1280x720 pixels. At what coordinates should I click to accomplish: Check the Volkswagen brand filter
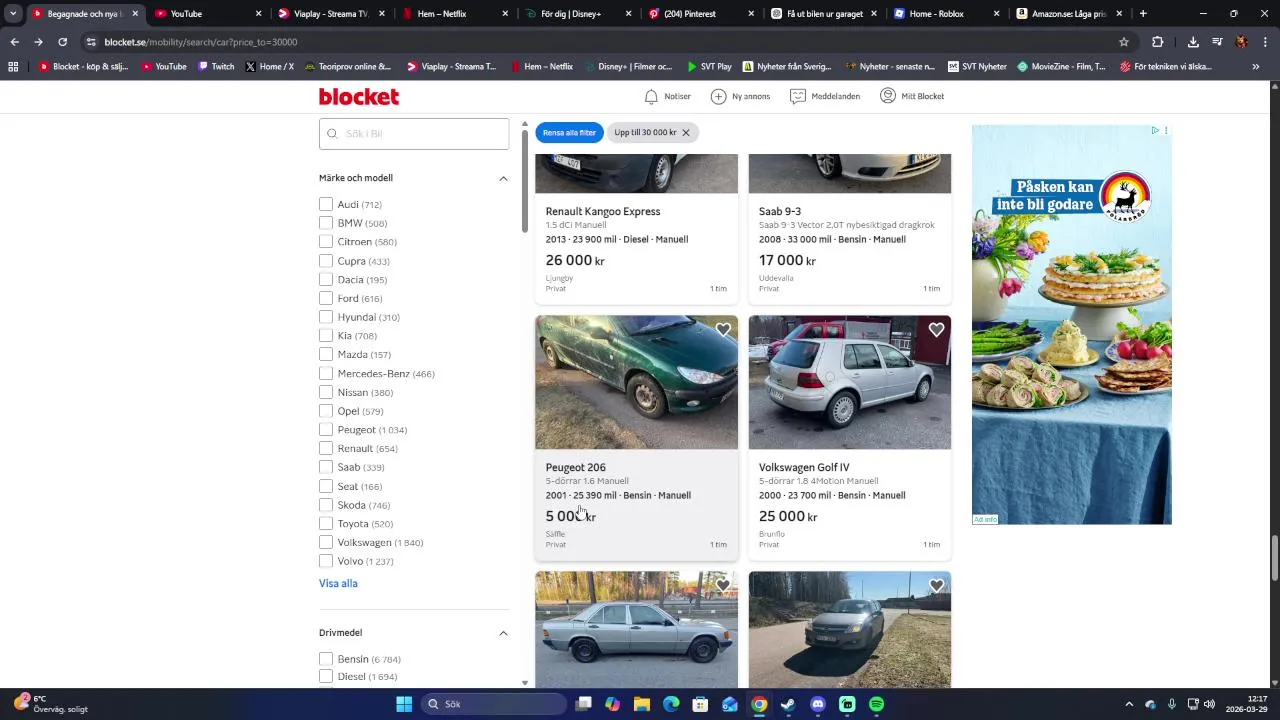click(x=326, y=542)
